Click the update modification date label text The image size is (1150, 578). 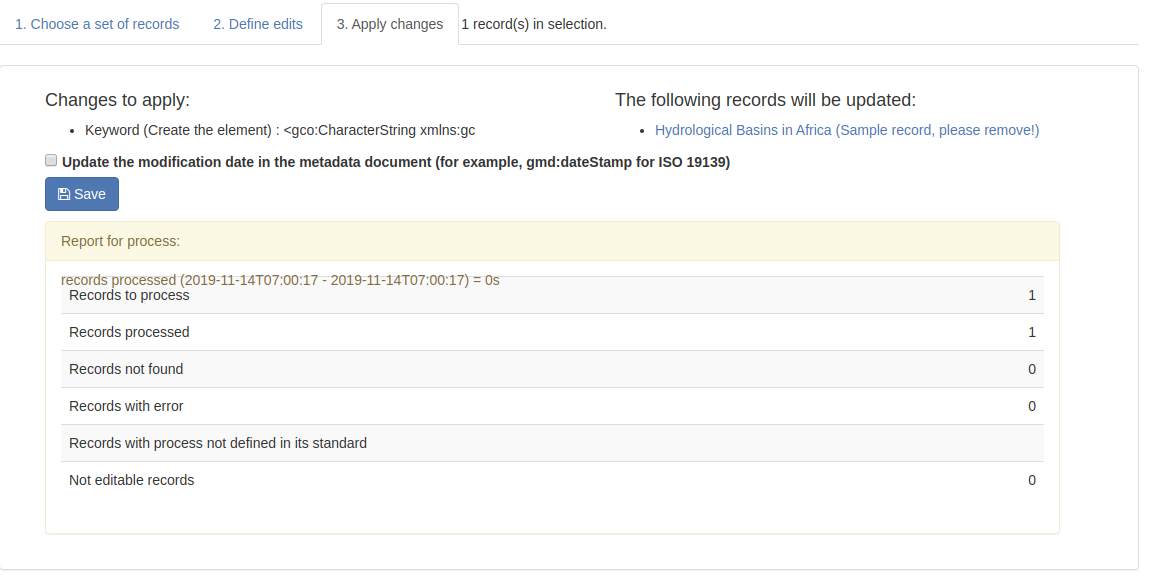(396, 162)
